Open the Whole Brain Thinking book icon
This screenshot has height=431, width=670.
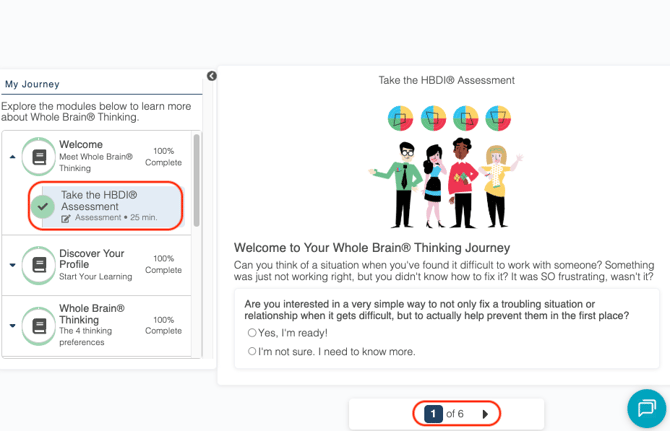click(39, 326)
